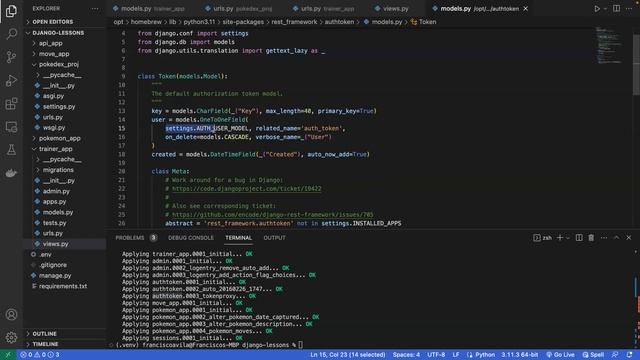
Task: Open OUTPUT panel tab
Action: click(274, 238)
